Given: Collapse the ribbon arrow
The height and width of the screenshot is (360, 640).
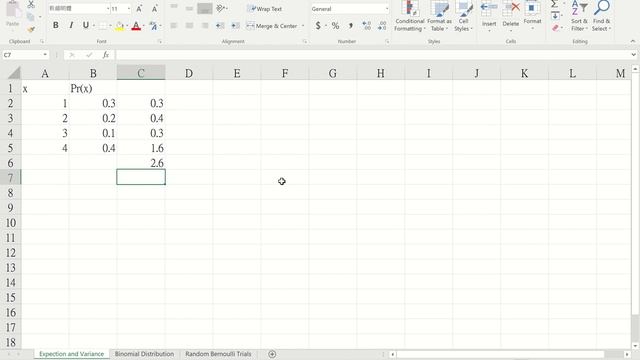Looking at the screenshot, I should click(633, 41).
